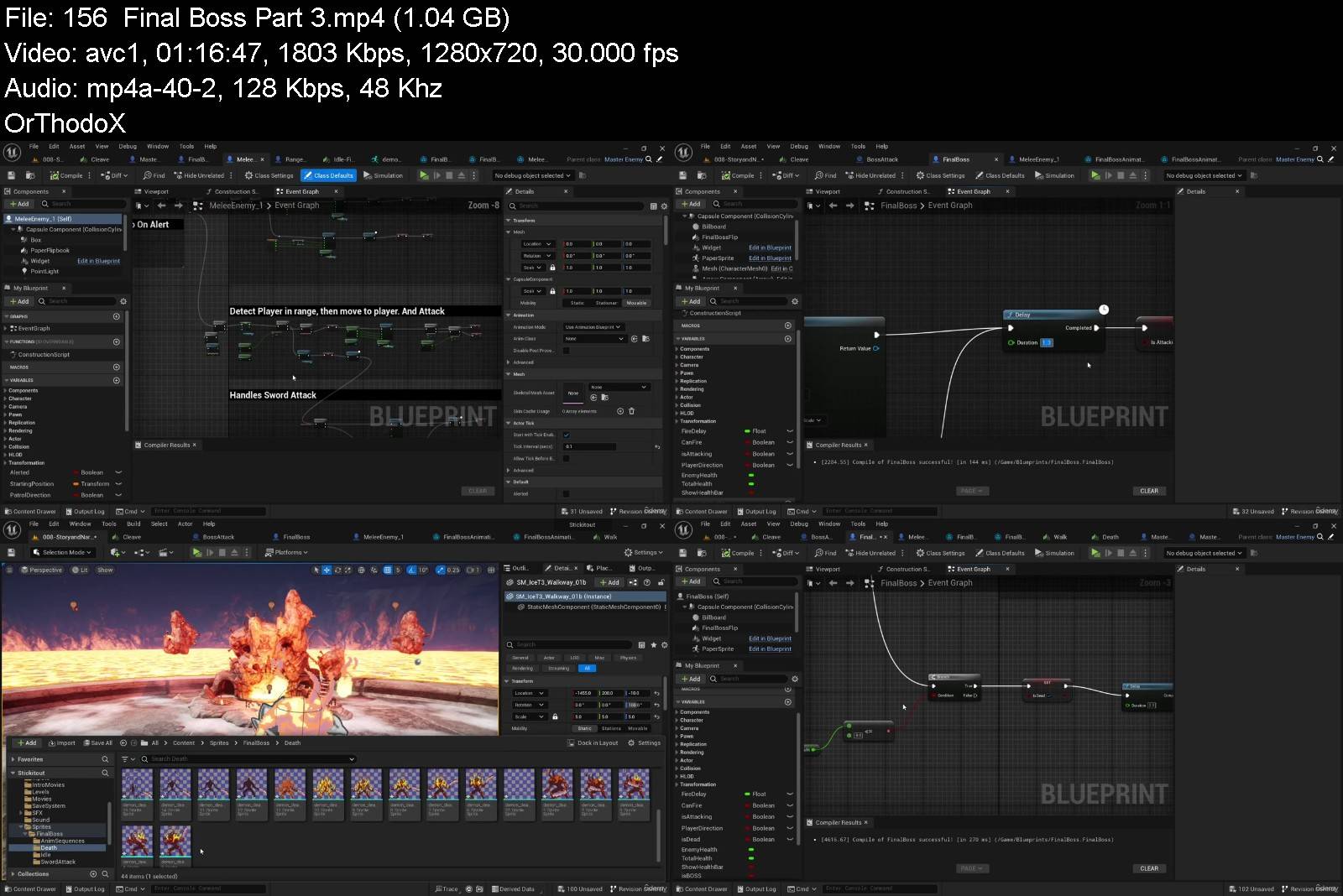Click the Save All button
Image resolution: width=1343 pixels, height=896 pixels.
point(97,742)
